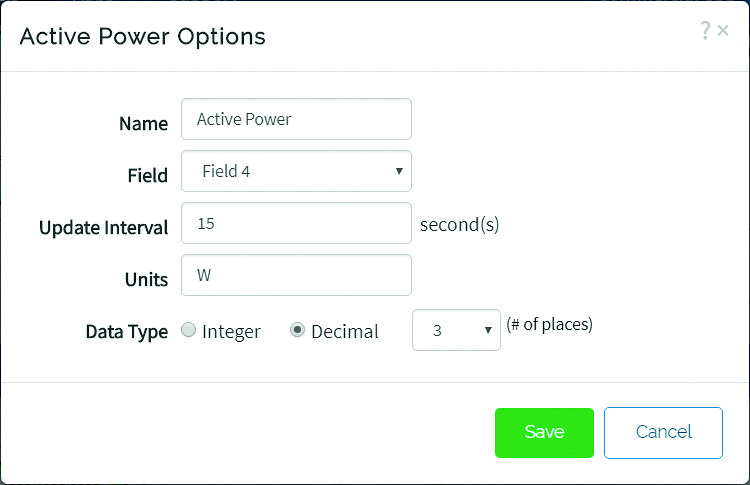
Task: Click the Integer label text
Action: point(231,332)
